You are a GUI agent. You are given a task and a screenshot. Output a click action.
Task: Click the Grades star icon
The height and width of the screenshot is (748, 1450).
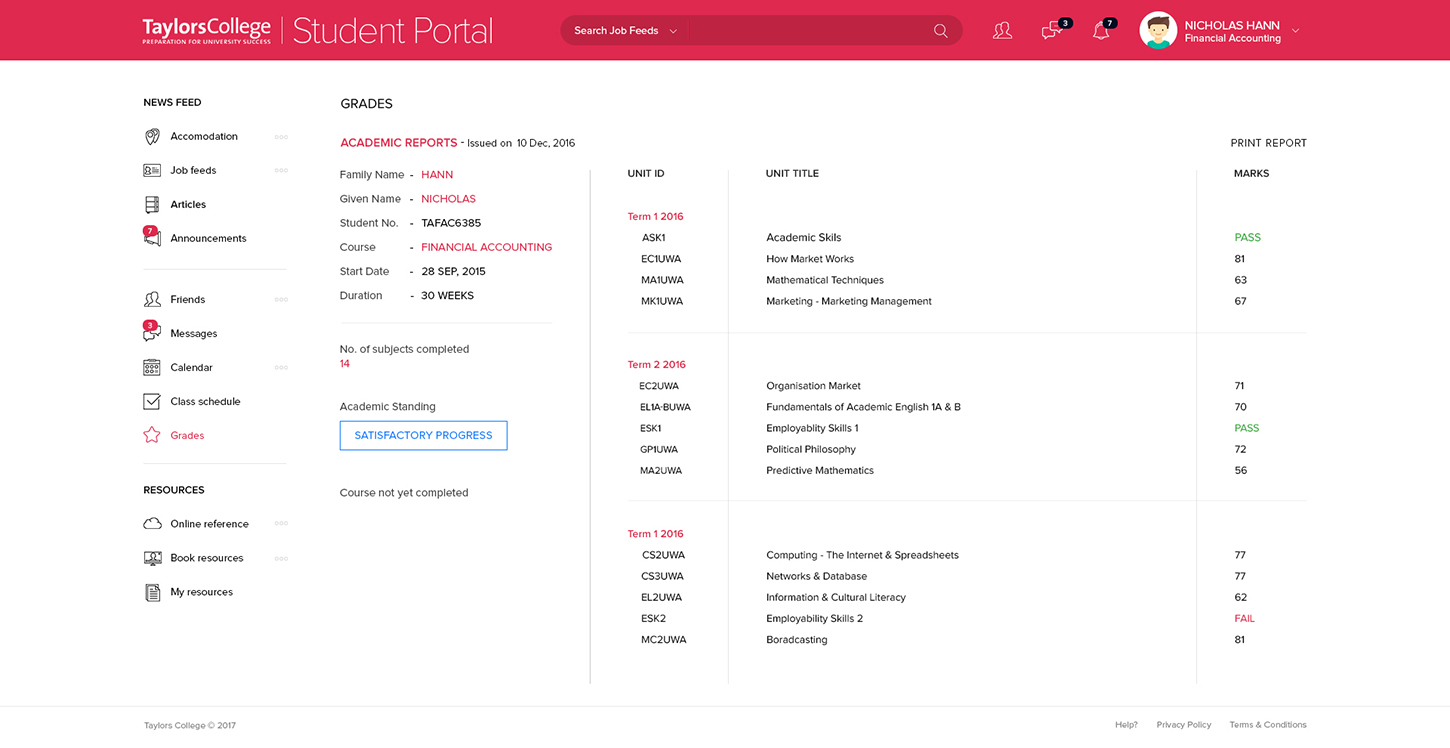point(152,435)
